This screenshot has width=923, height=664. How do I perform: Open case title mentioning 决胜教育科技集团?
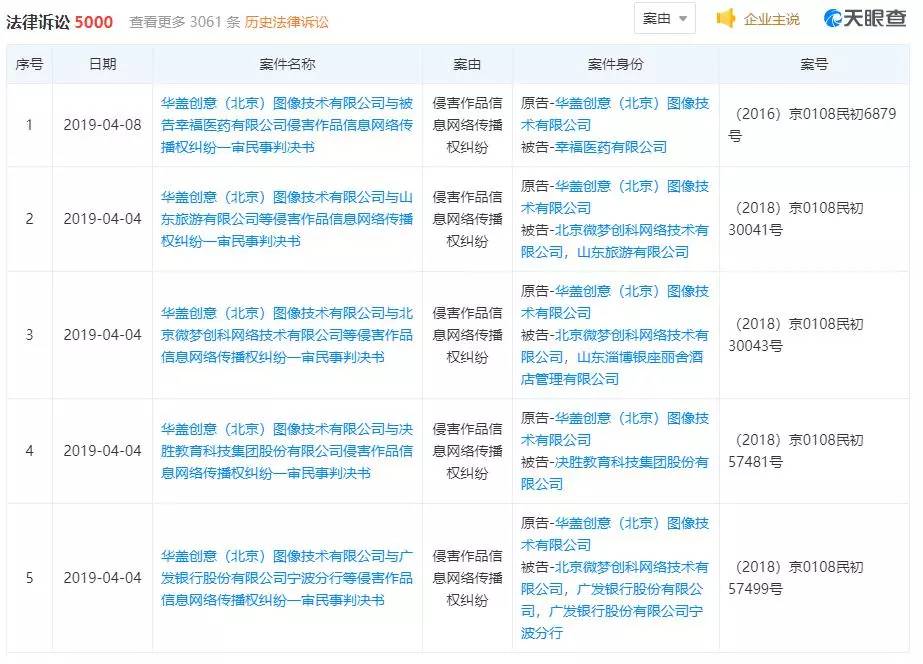tap(287, 451)
